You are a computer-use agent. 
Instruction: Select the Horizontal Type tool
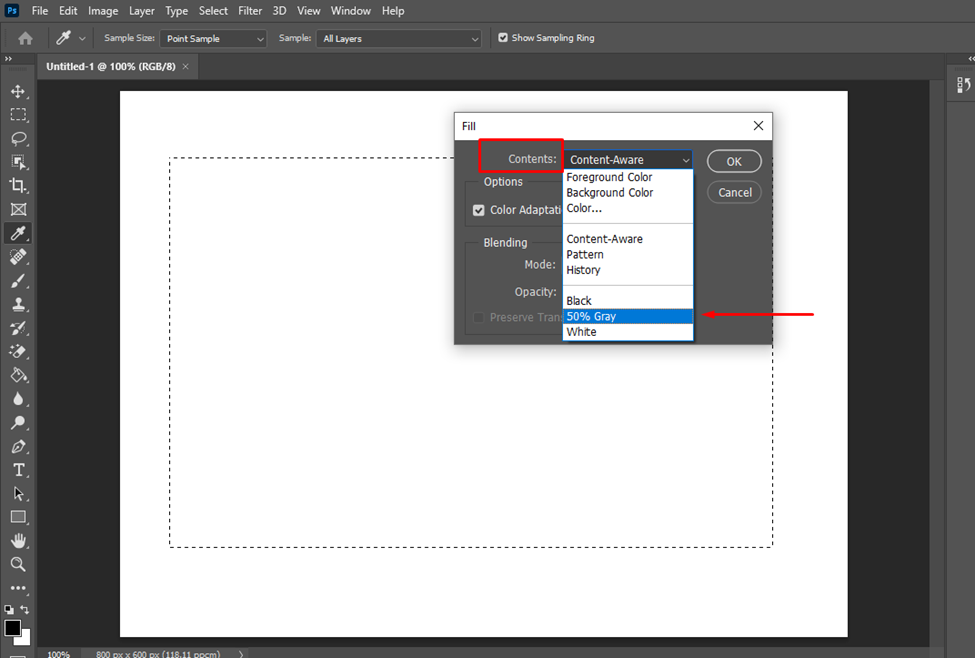click(x=18, y=470)
